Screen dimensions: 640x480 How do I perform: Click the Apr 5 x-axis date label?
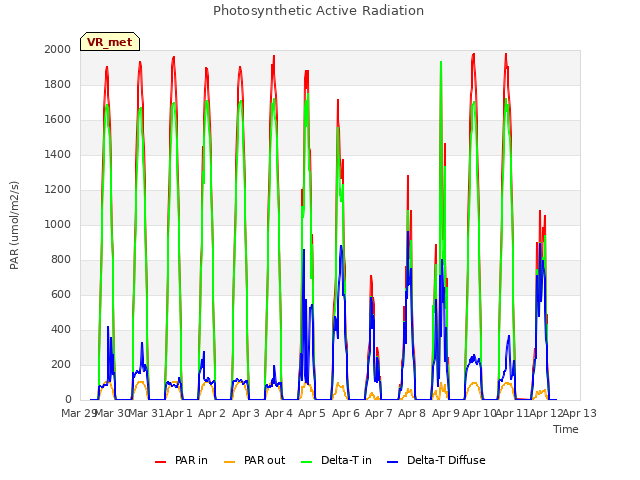click(312, 413)
